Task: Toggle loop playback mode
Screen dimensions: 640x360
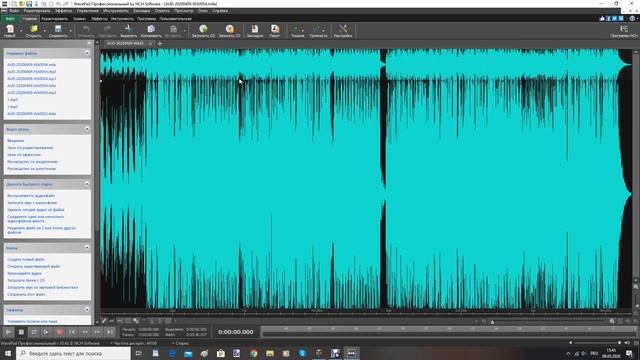Action: click(34, 332)
